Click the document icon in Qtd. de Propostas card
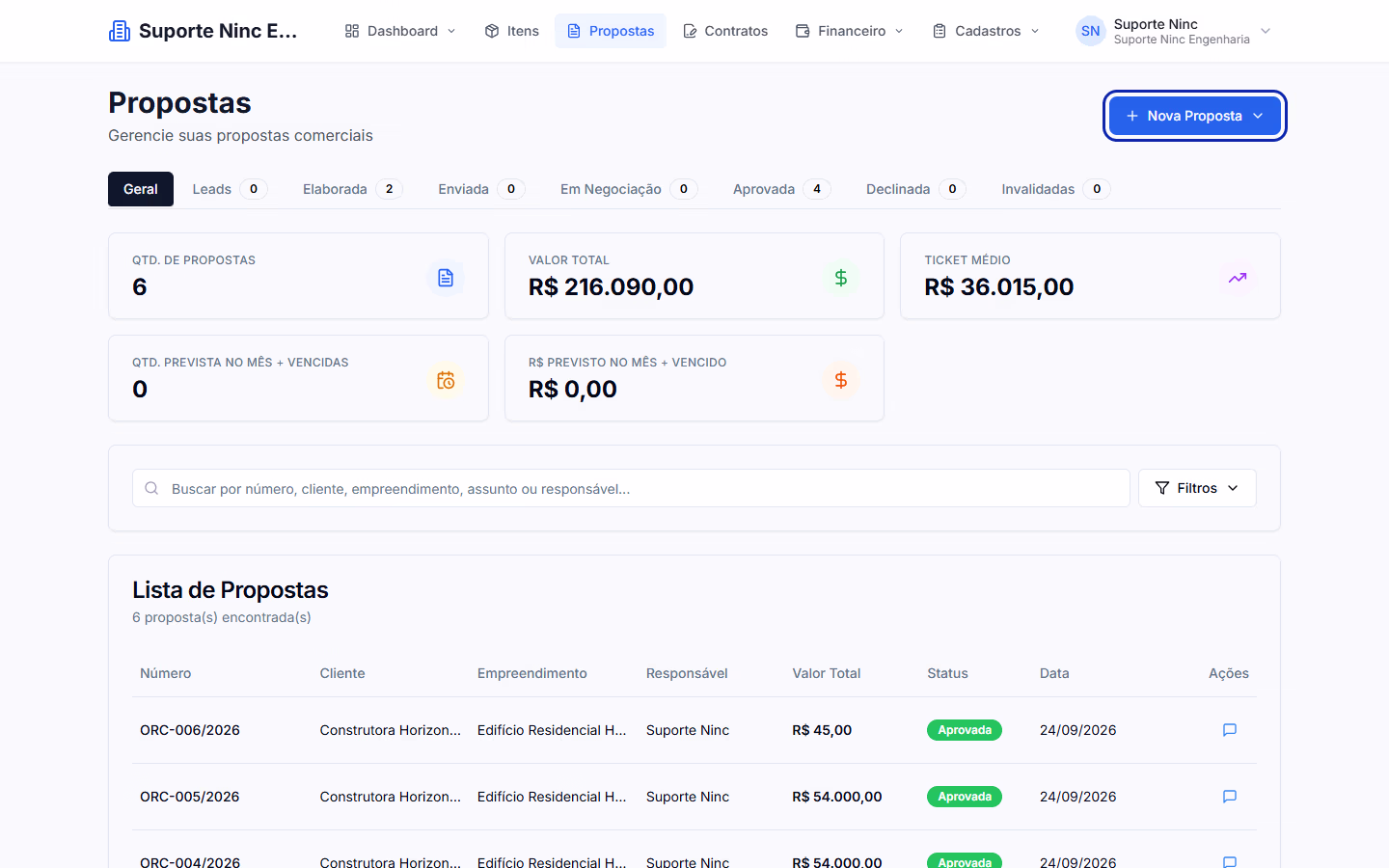 [x=446, y=278]
